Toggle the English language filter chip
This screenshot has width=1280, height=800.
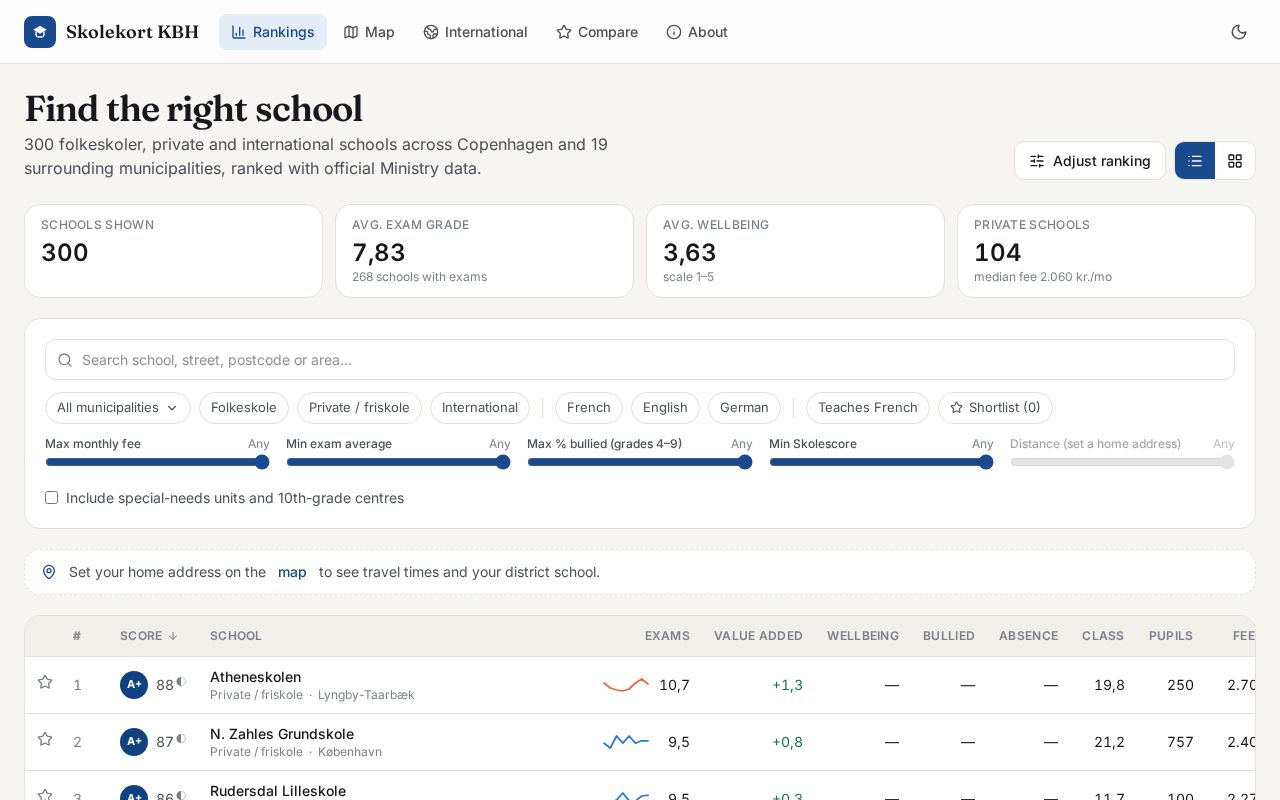click(665, 408)
